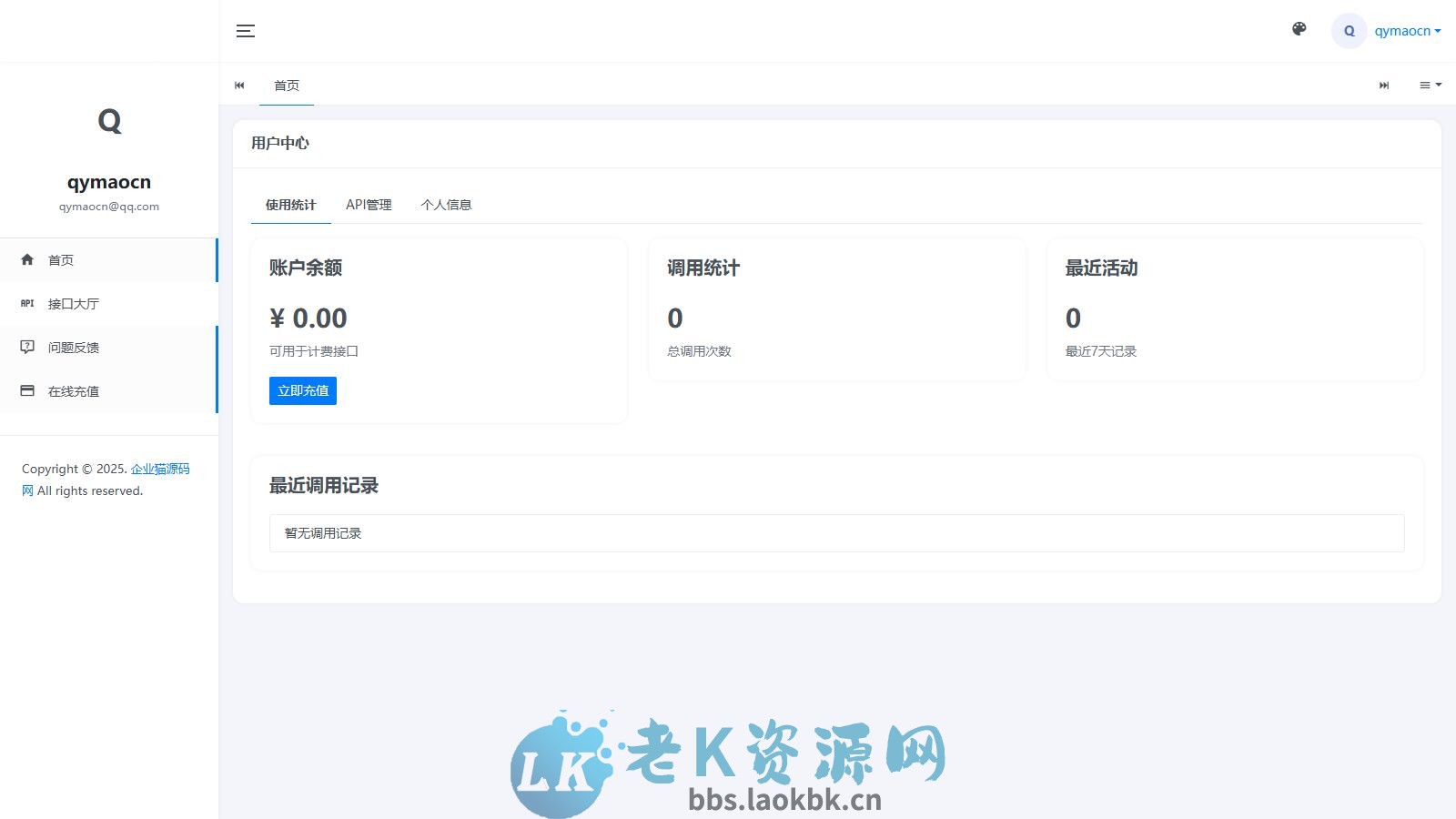1456x819 pixels.
Task: Open the 个人信息 tab in 用户中心
Action: click(446, 204)
